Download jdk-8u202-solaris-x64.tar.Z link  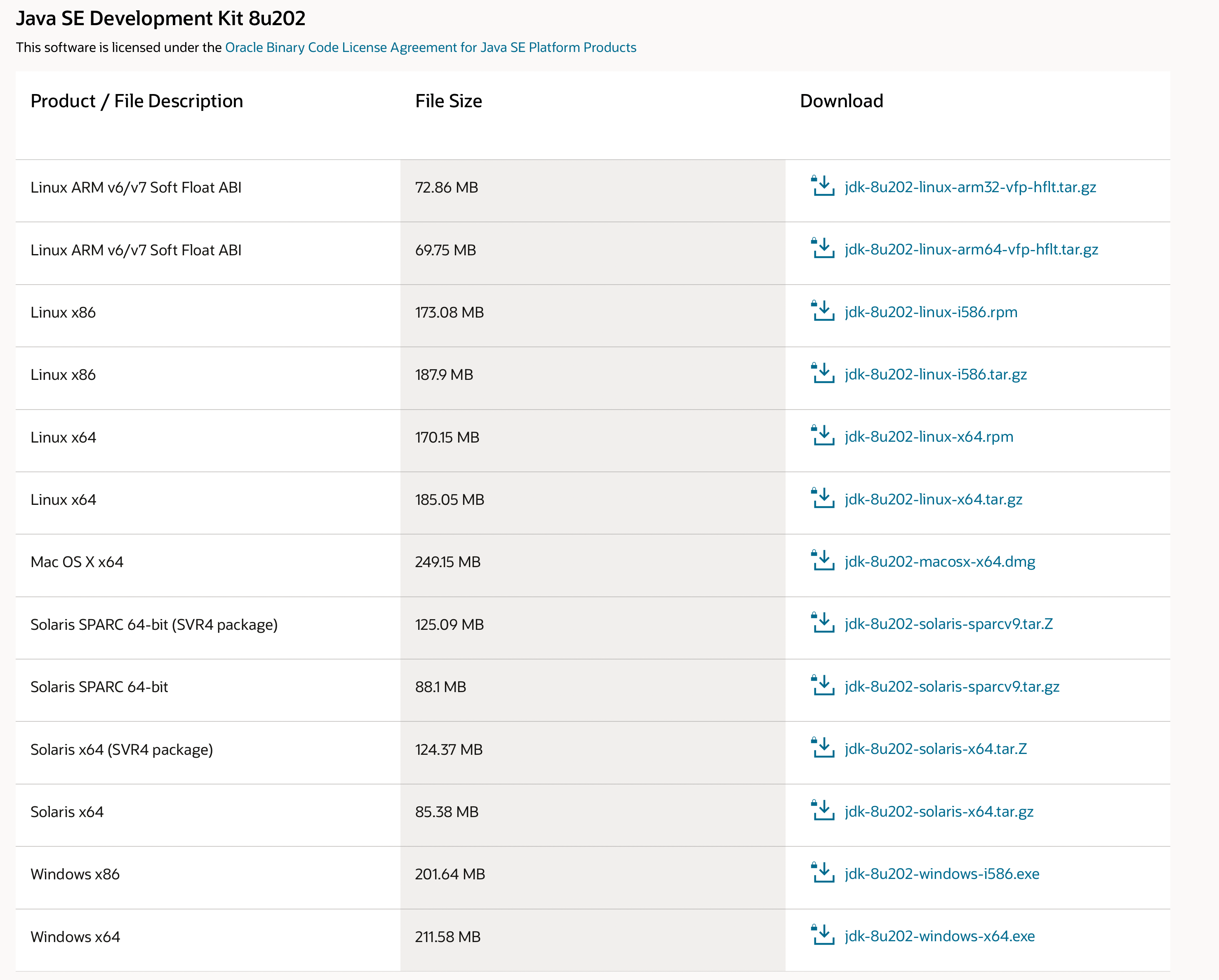pyautogui.click(x=936, y=749)
